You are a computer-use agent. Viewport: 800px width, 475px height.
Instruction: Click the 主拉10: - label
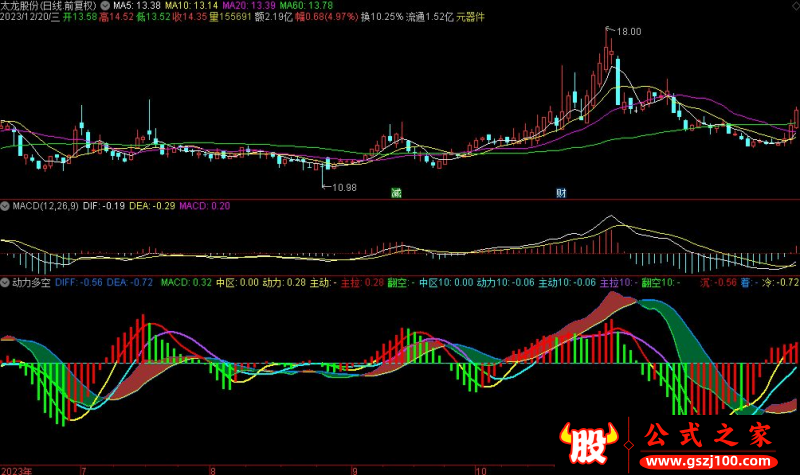(618, 283)
